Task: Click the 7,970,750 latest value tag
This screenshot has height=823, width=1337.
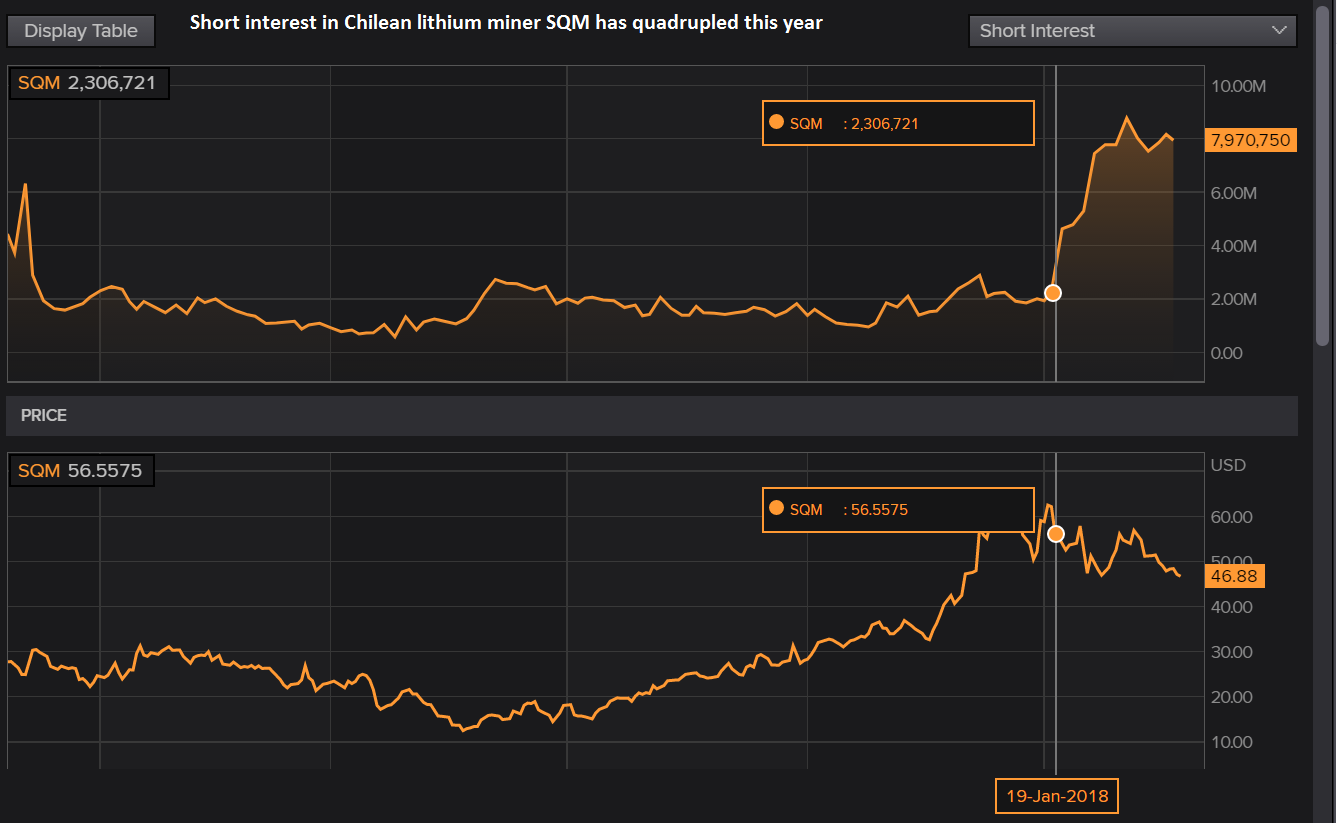Action: coord(1250,140)
